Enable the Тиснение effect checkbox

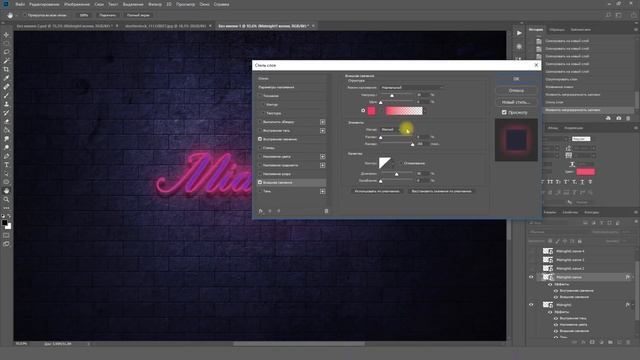(x=260, y=96)
